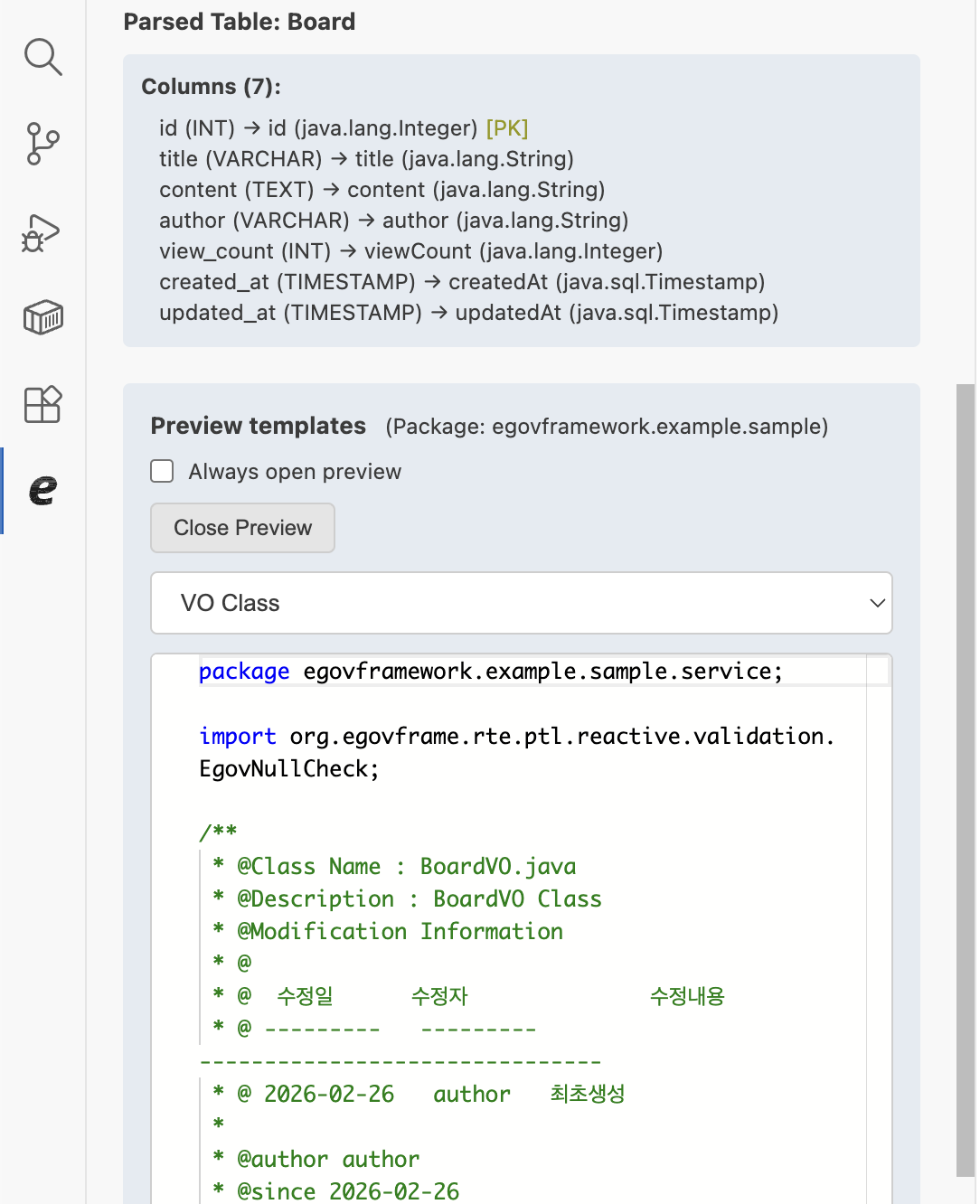Enable the Always open preview checkbox
The width and height of the screenshot is (980, 1204).
(x=163, y=472)
